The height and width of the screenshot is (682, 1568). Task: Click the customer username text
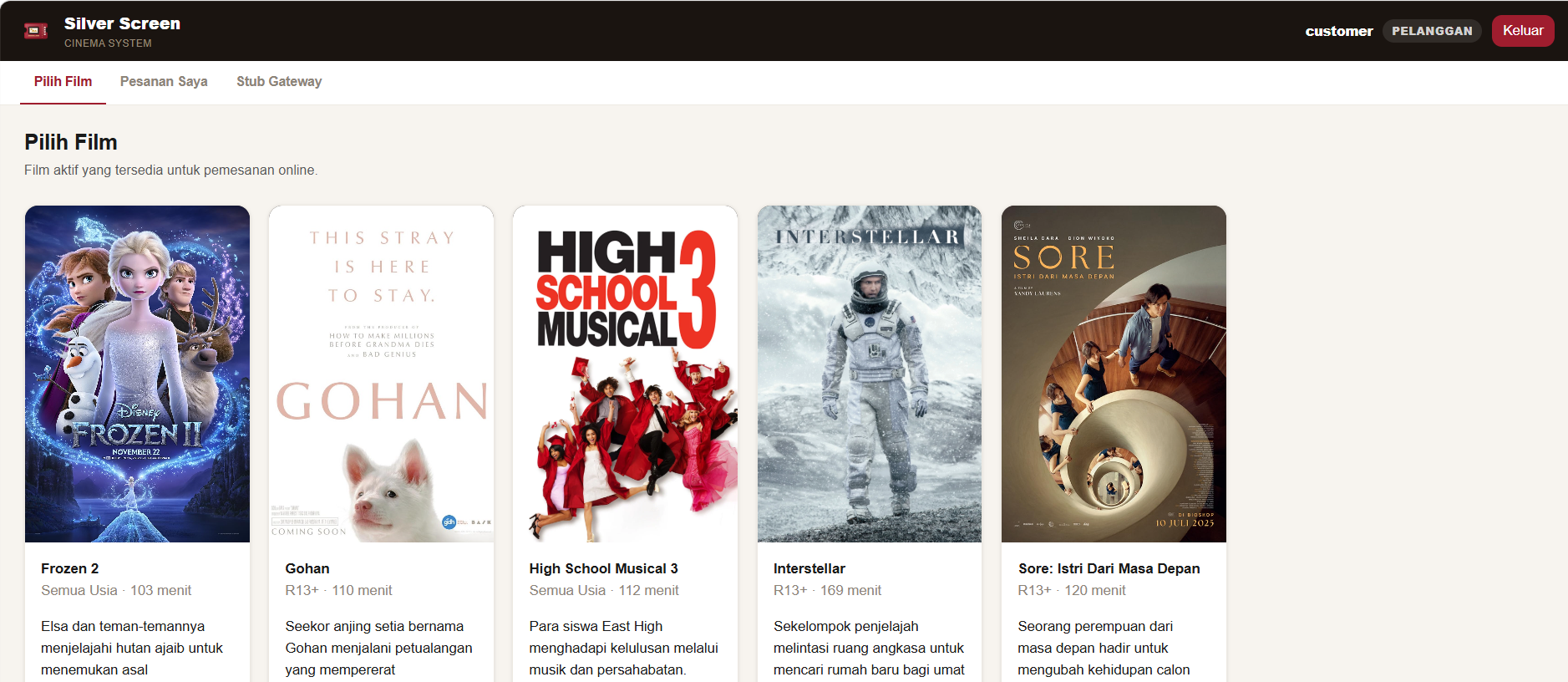(x=1339, y=31)
